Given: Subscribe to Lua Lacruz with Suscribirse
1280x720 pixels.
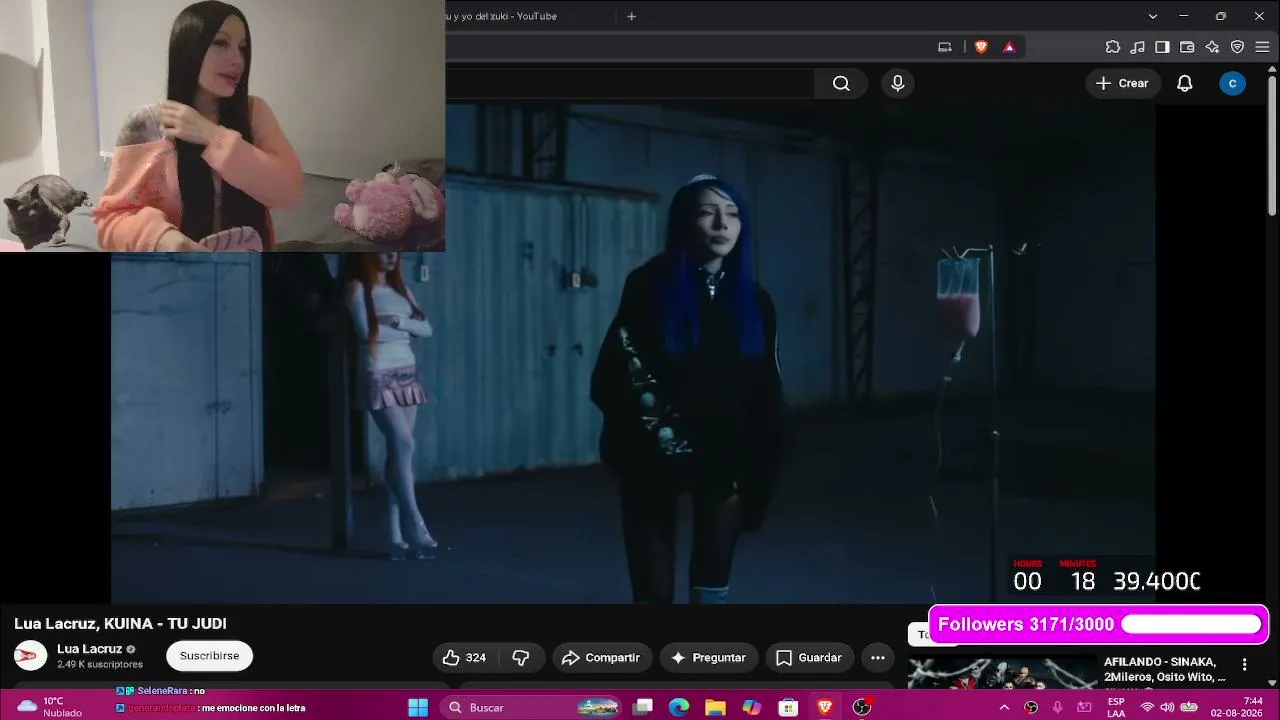Looking at the screenshot, I should tap(209, 656).
